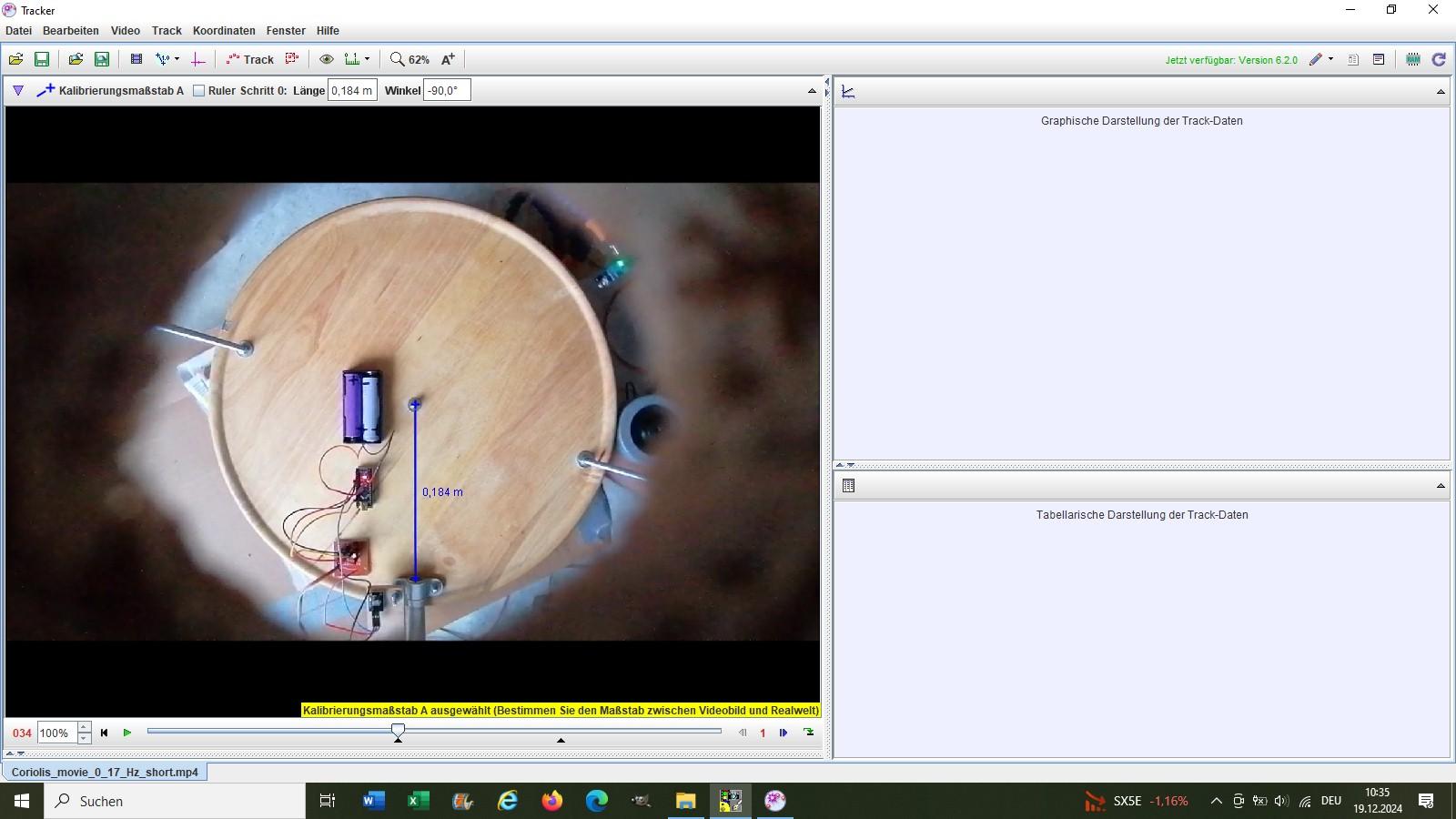
Task: Click the Kalibrierungsmaßstab A track button
Action: point(110,90)
